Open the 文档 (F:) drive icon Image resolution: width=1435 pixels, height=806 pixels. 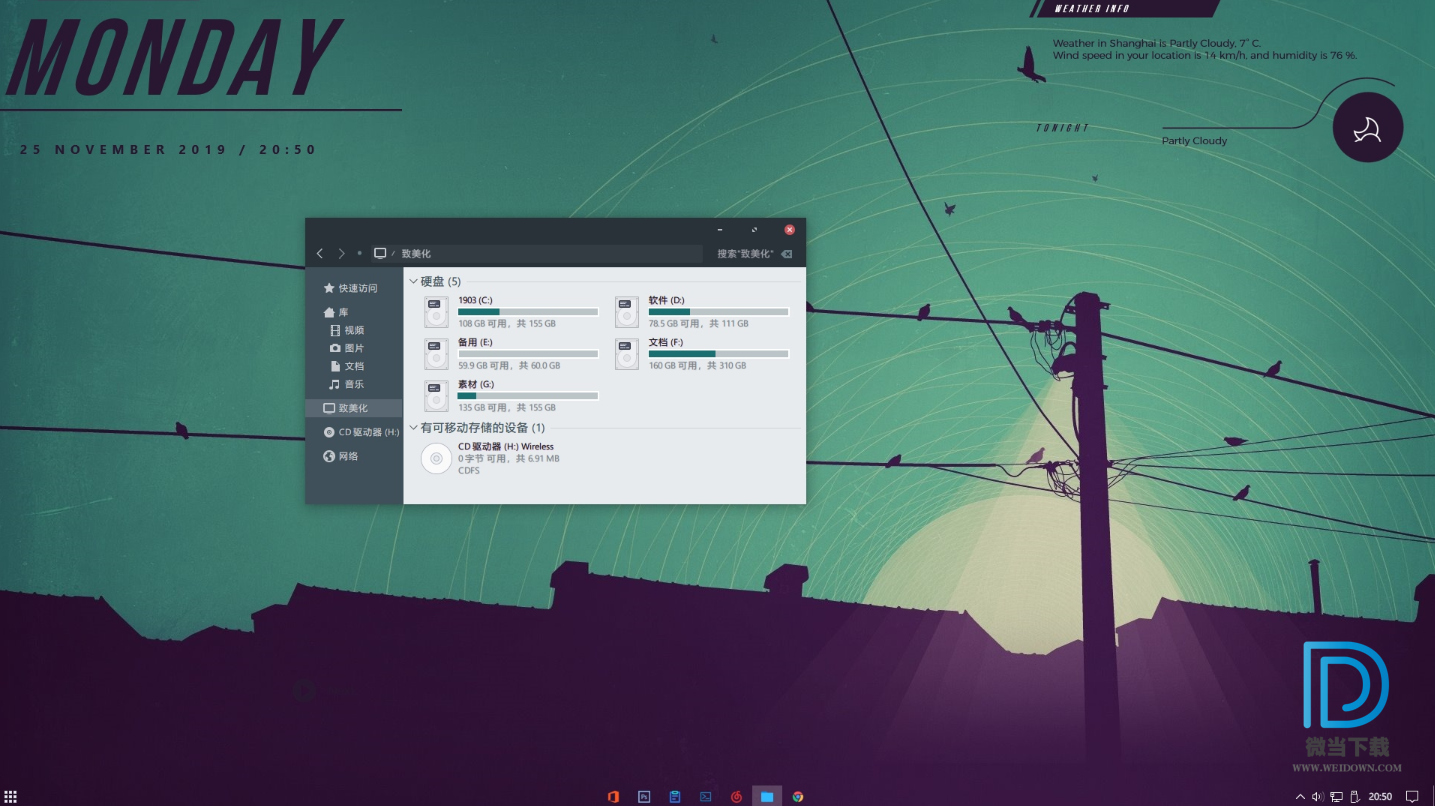coord(627,354)
